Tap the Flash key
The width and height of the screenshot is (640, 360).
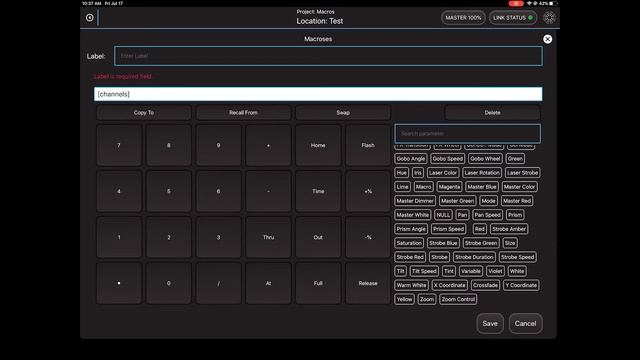pos(368,145)
